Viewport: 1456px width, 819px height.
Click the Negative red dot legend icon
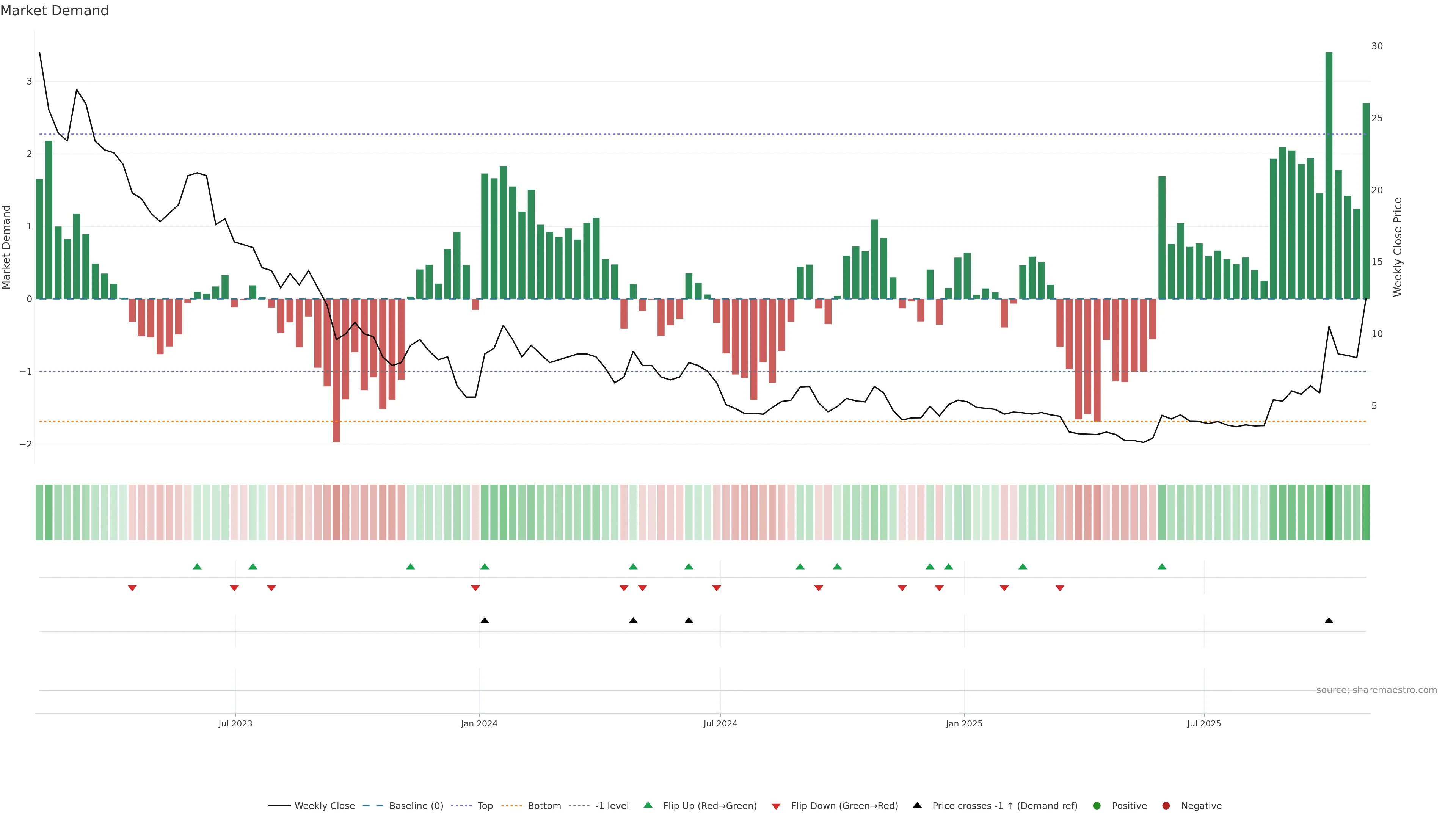[x=1166, y=806]
